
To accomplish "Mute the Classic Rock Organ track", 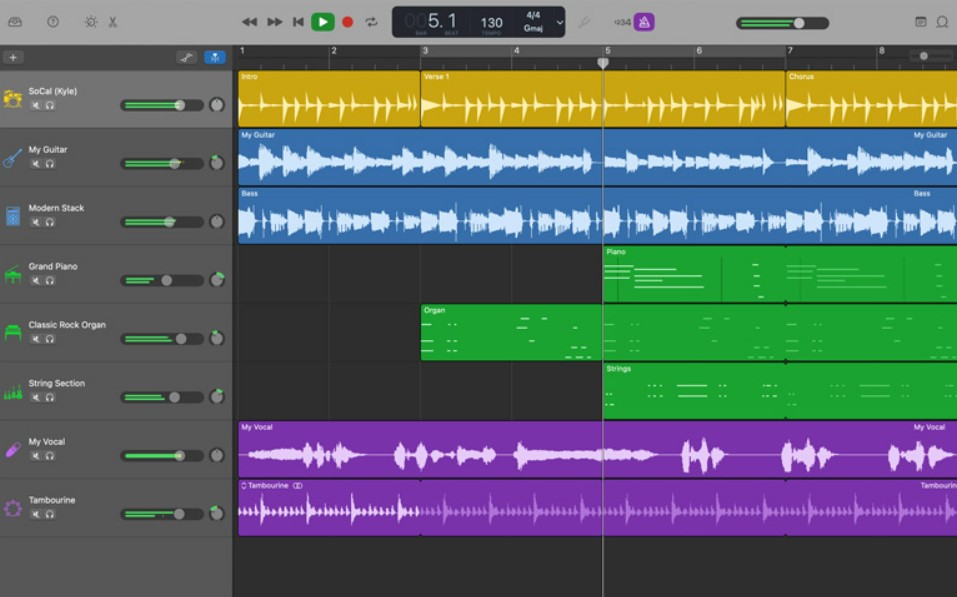I will (36, 339).
